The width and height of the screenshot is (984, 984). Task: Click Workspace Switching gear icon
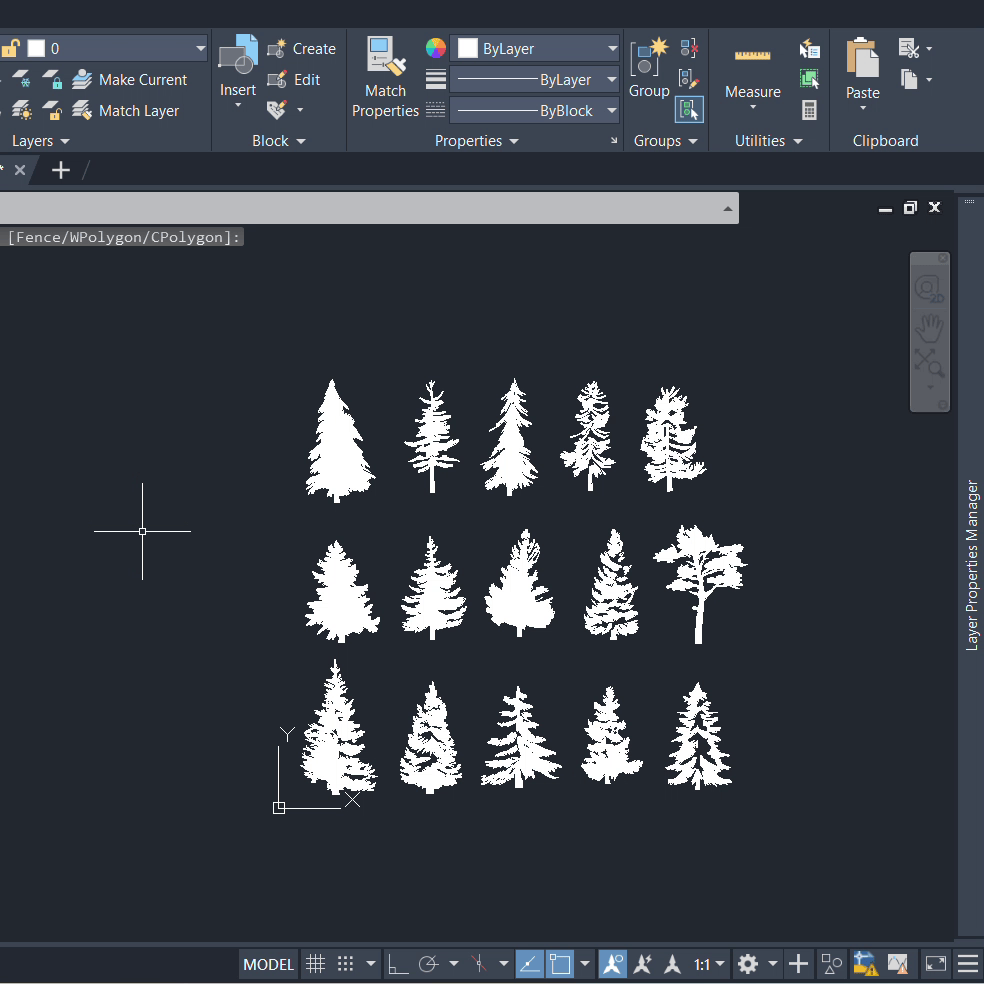click(747, 964)
